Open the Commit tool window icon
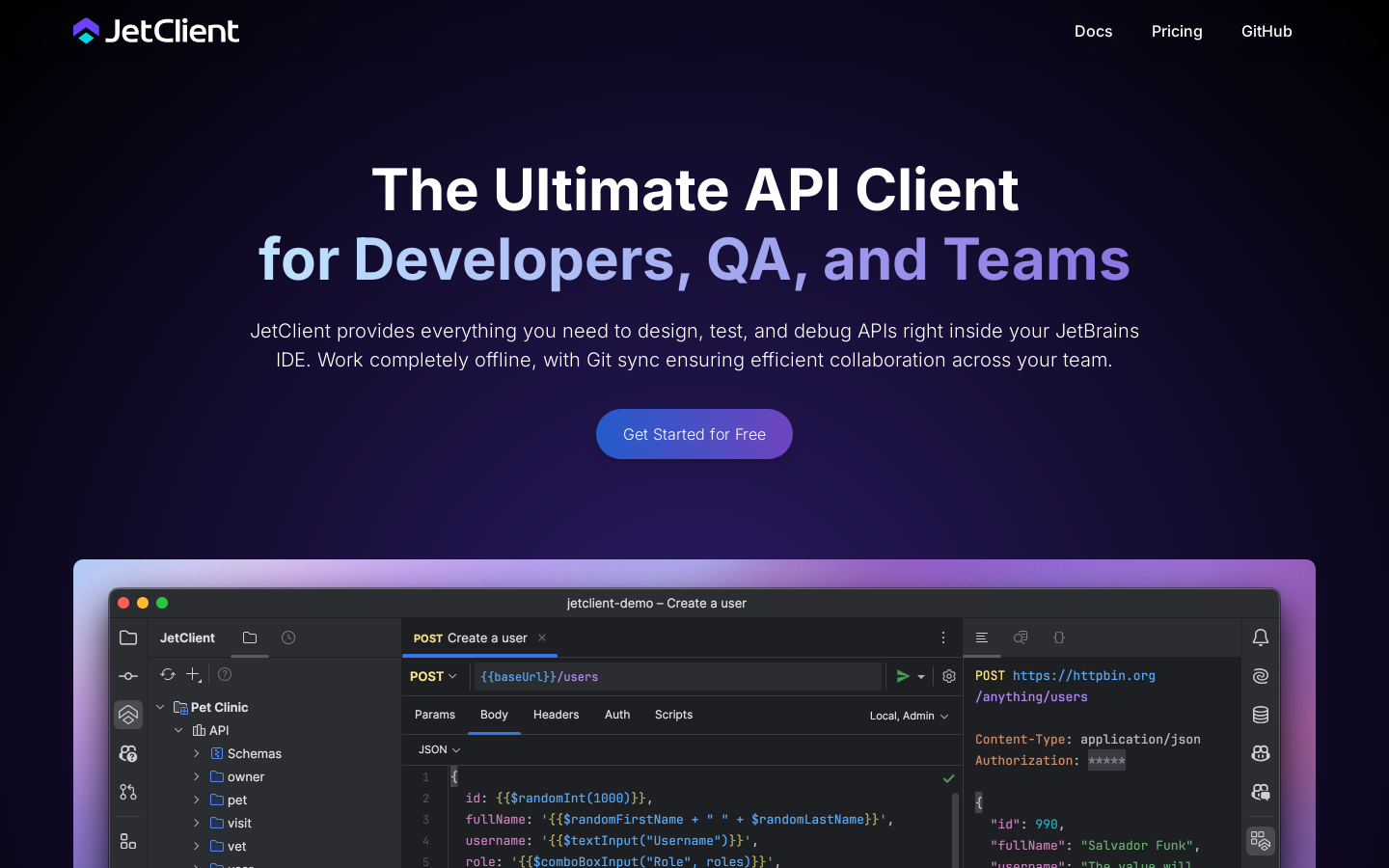 [128, 676]
